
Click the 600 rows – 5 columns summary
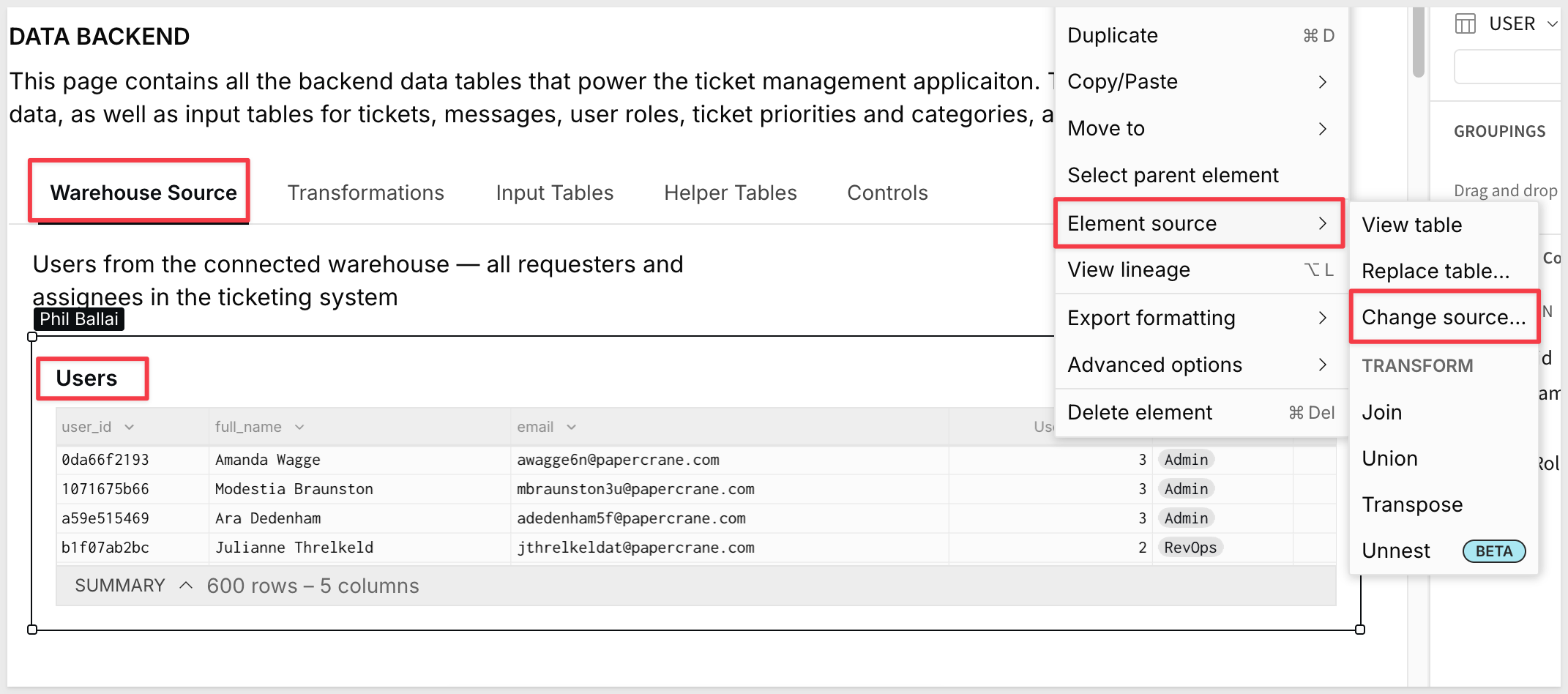coord(313,586)
